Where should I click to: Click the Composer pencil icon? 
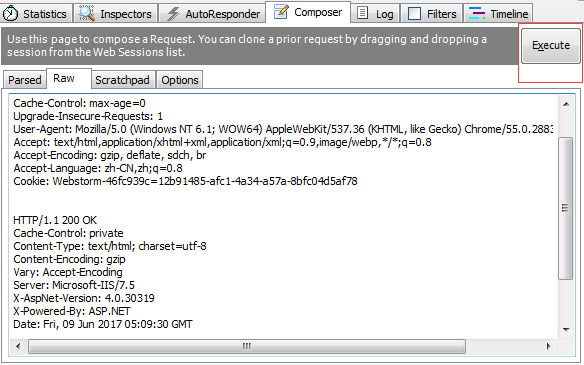point(281,12)
